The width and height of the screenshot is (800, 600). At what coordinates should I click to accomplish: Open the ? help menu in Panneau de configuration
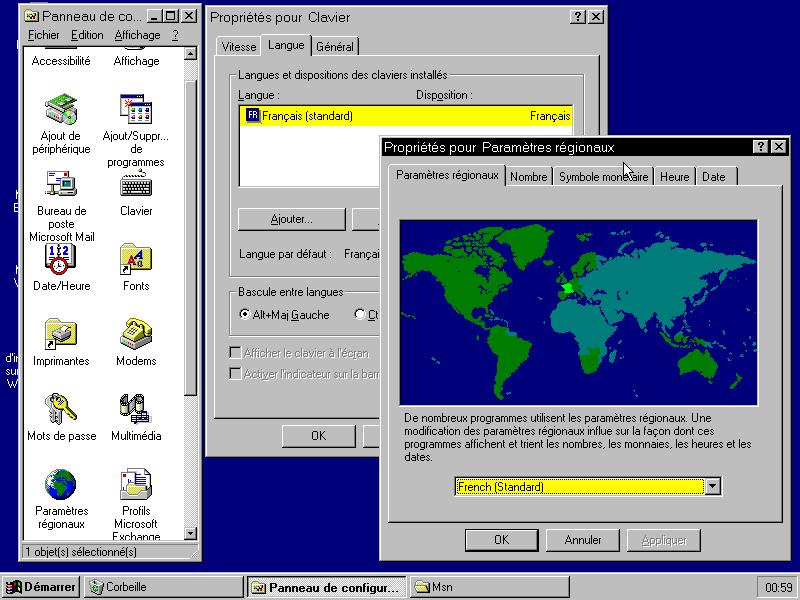coord(175,35)
